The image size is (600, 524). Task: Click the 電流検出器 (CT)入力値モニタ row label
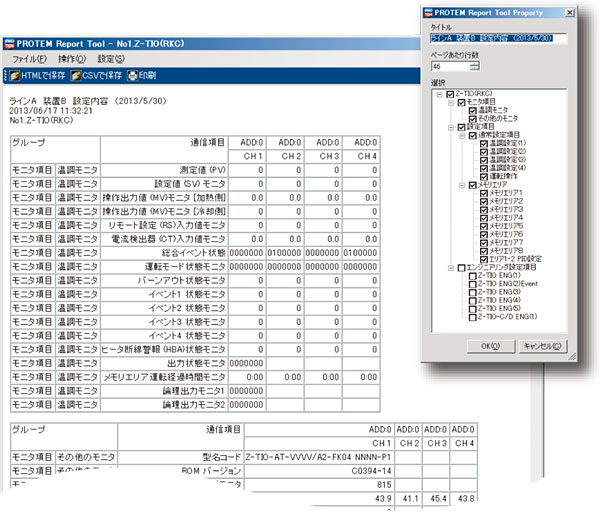[x=168, y=239]
